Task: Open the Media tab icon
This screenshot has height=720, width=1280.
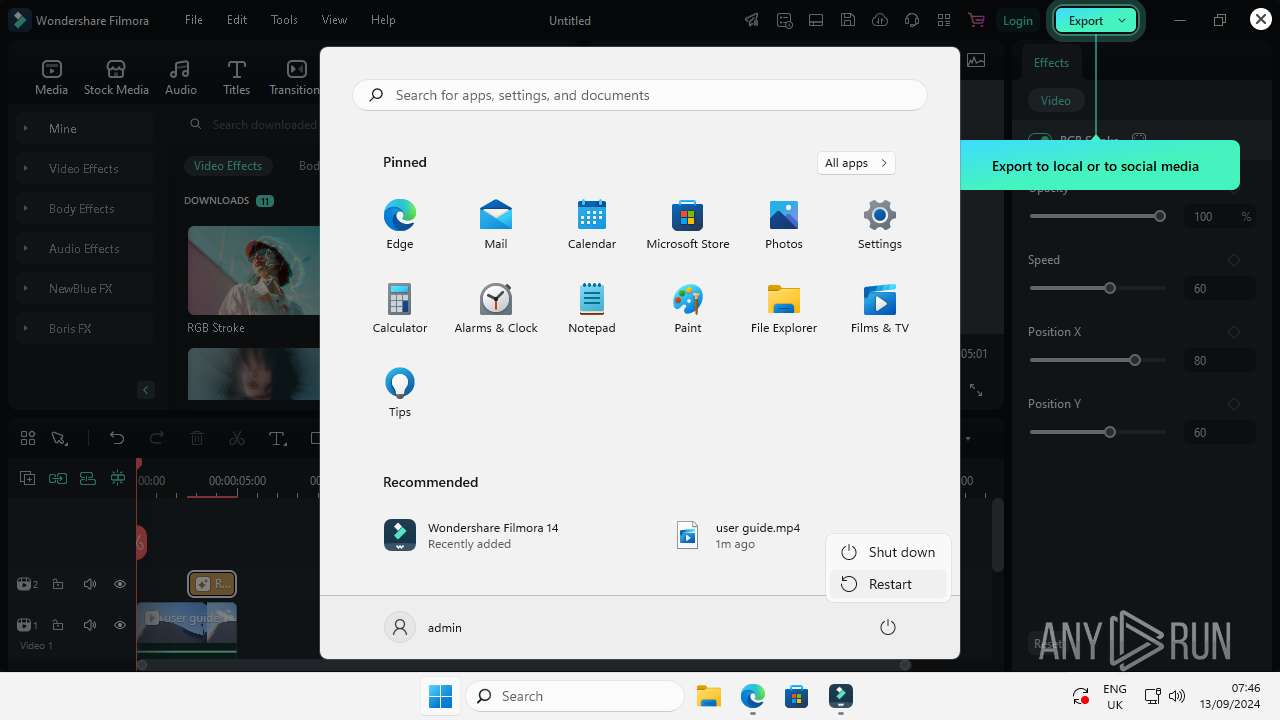Action: (x=51, y=69)
